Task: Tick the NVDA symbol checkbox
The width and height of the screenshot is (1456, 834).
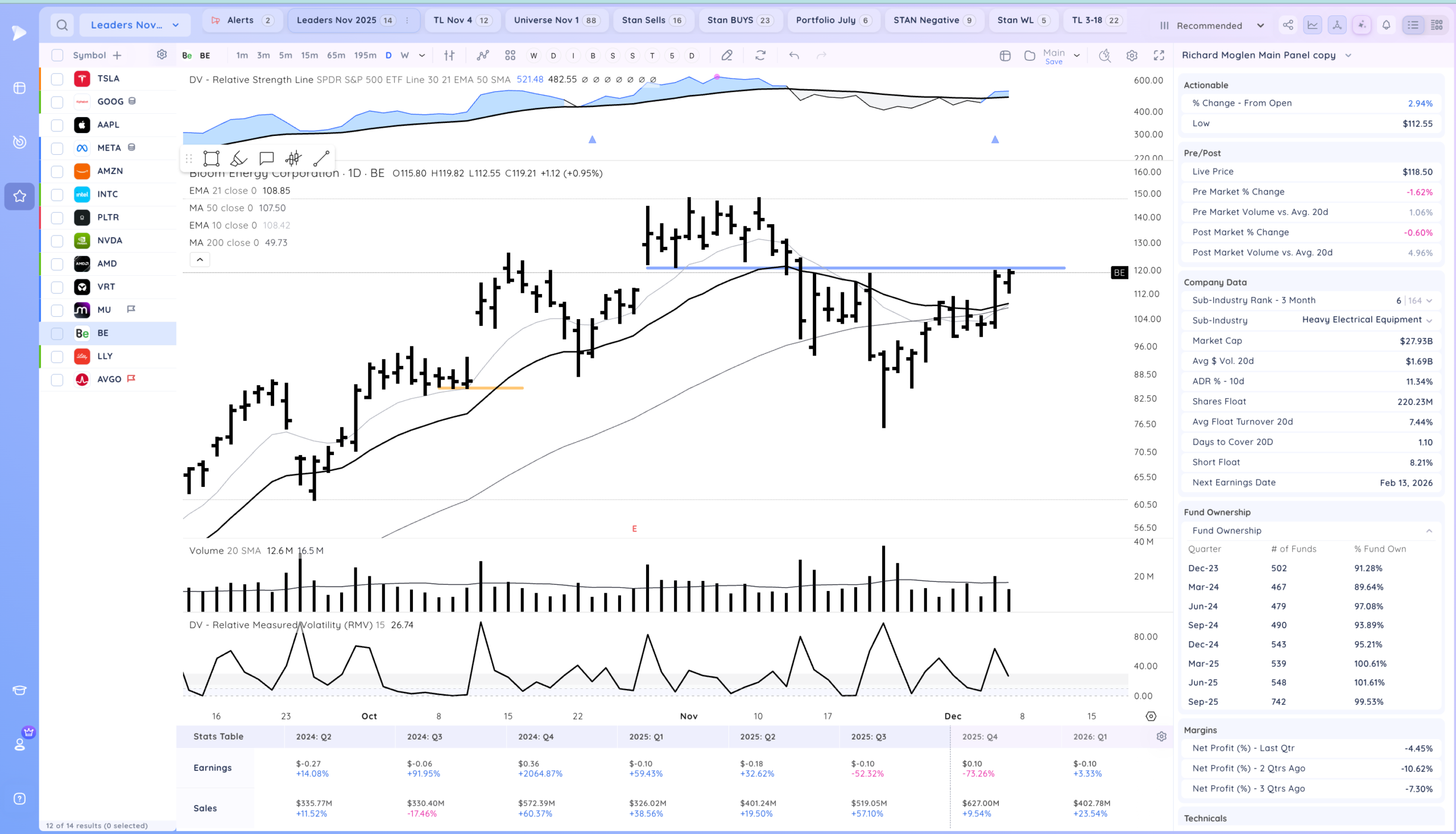Action: point(57,241)
